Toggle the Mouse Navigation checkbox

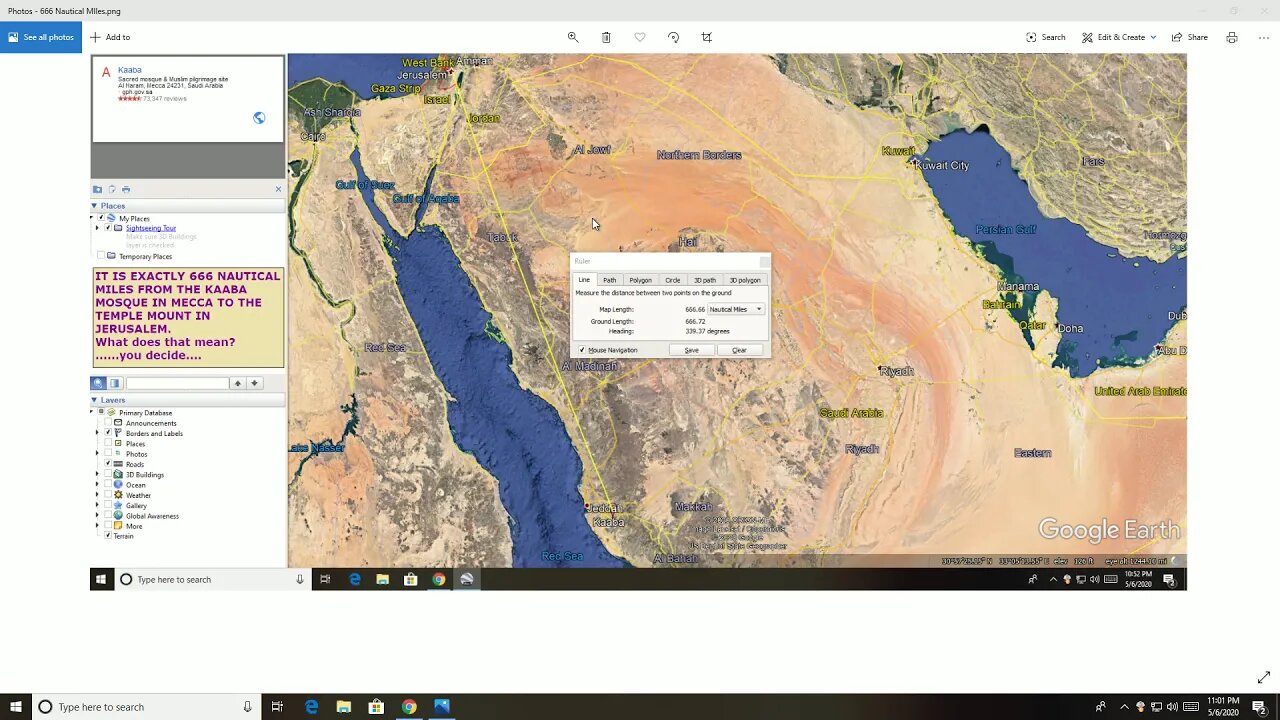point(582,350)
